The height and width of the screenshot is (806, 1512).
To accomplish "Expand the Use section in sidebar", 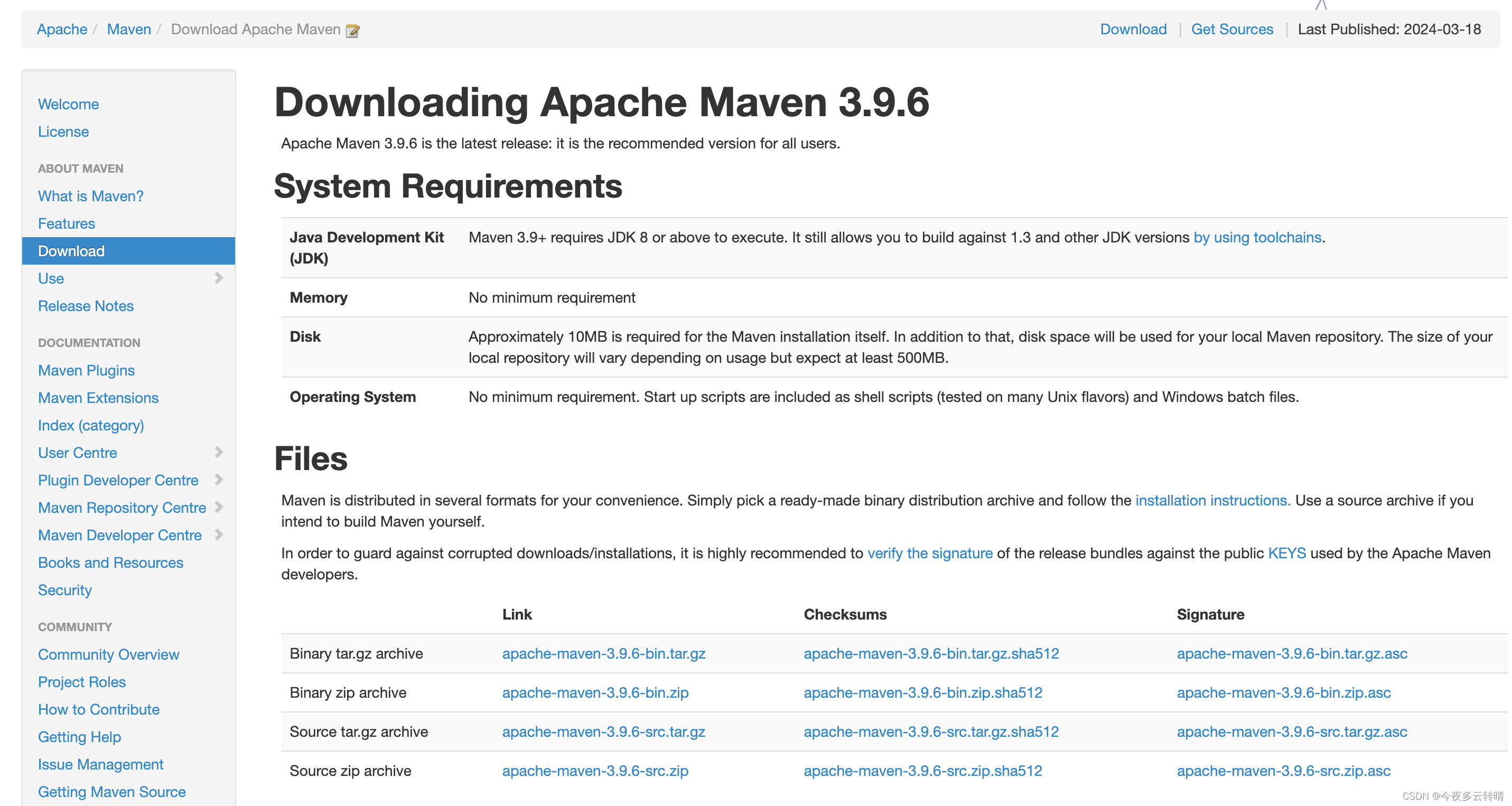I will [x=220, y=278].
